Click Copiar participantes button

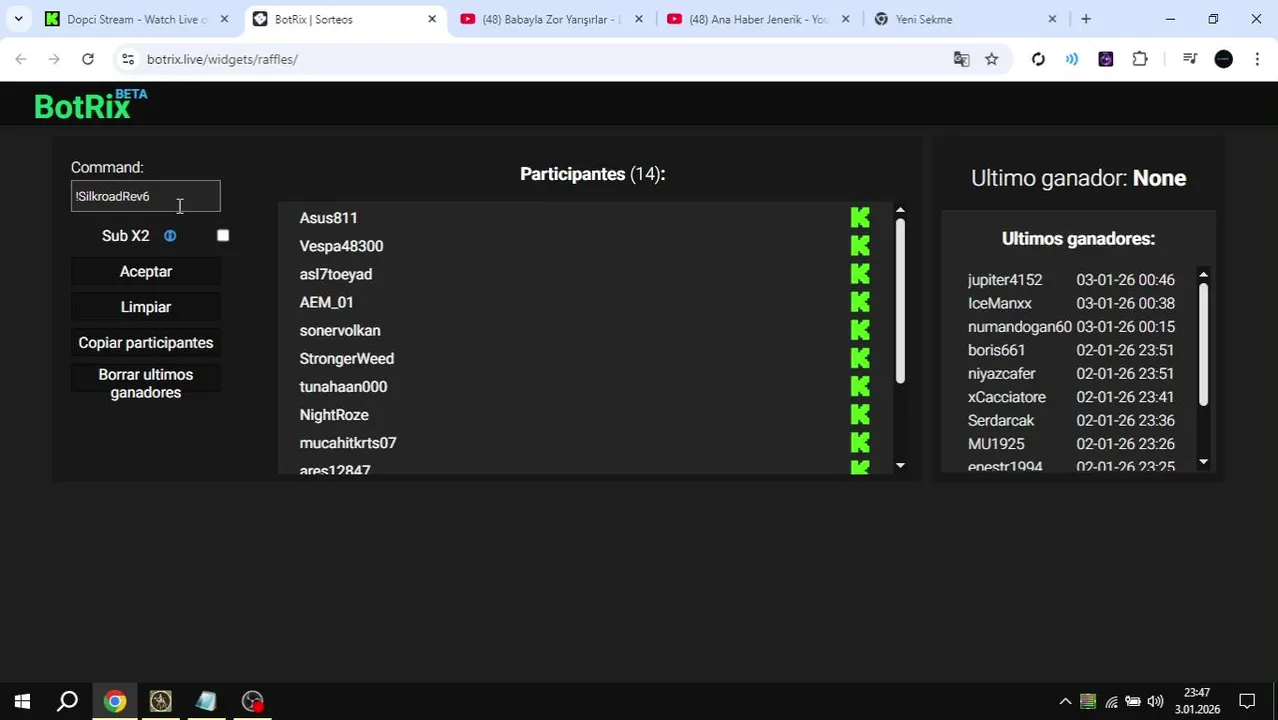146,343
